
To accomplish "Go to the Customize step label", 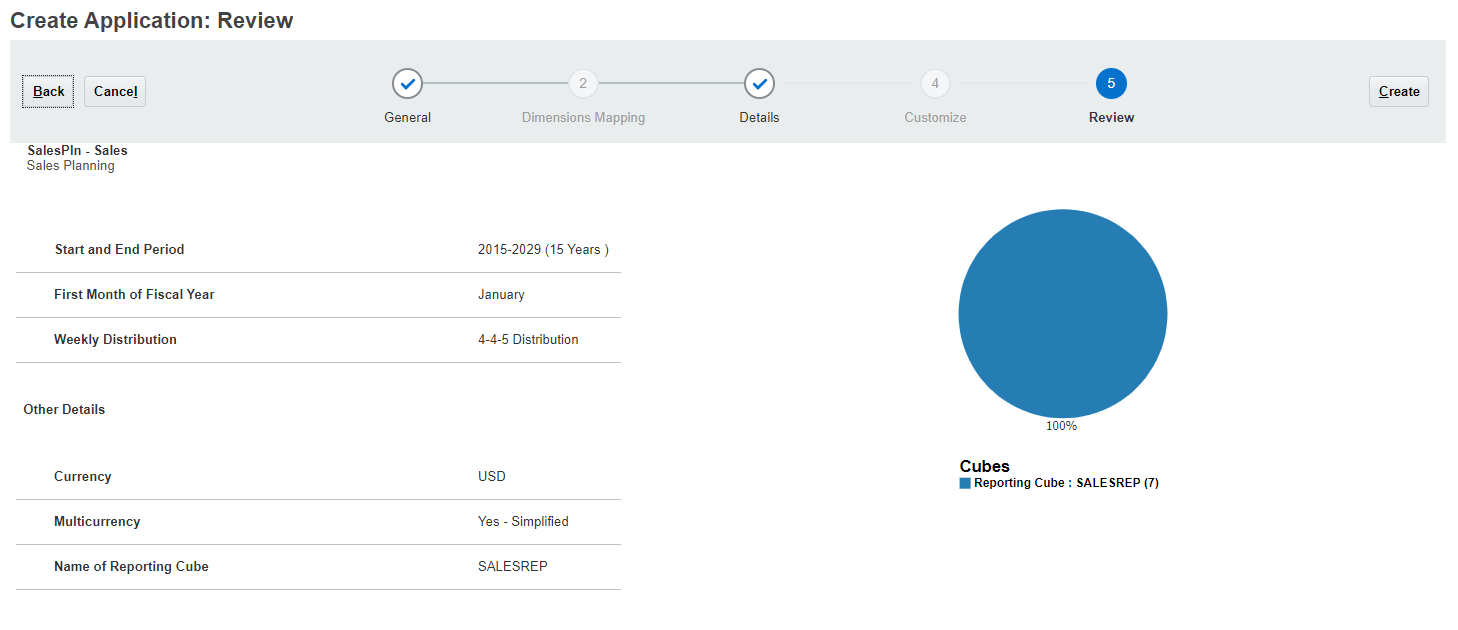I will click(x=935, y=117).
